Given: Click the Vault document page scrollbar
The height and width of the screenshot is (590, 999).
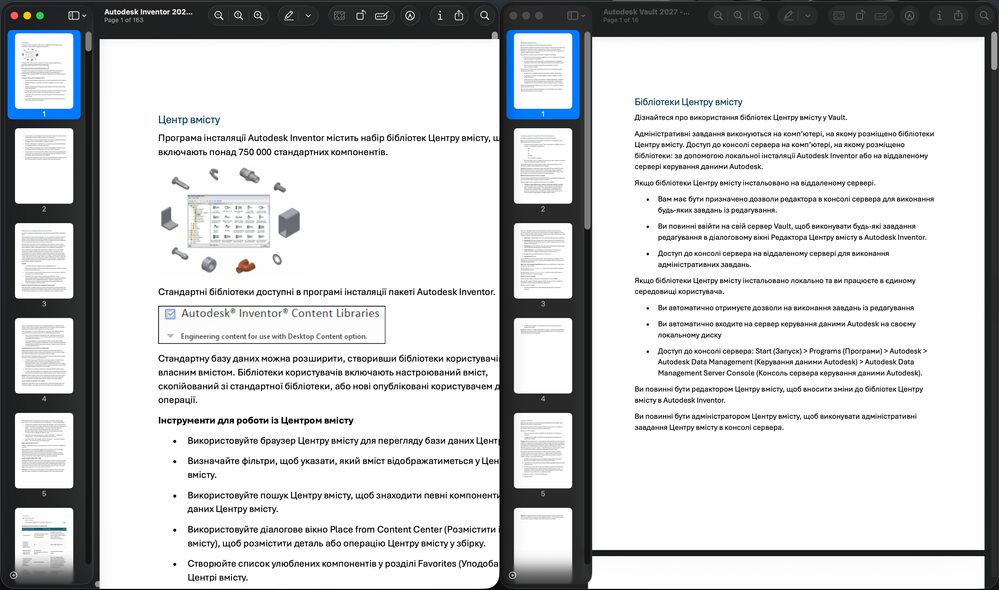Looking at the screenshot, I should 994,51.
